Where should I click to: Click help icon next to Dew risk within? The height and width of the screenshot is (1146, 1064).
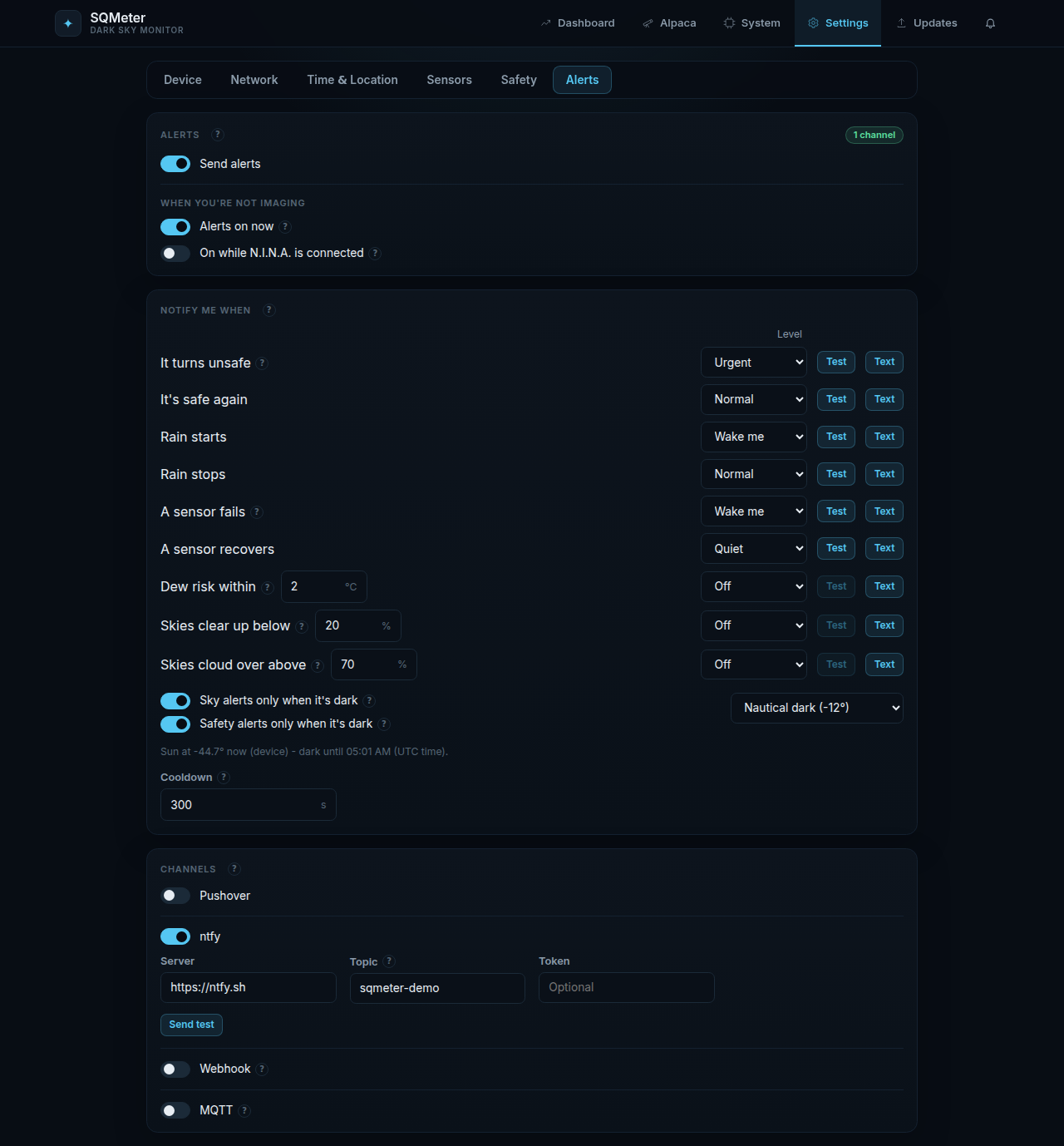click(268, 587)
